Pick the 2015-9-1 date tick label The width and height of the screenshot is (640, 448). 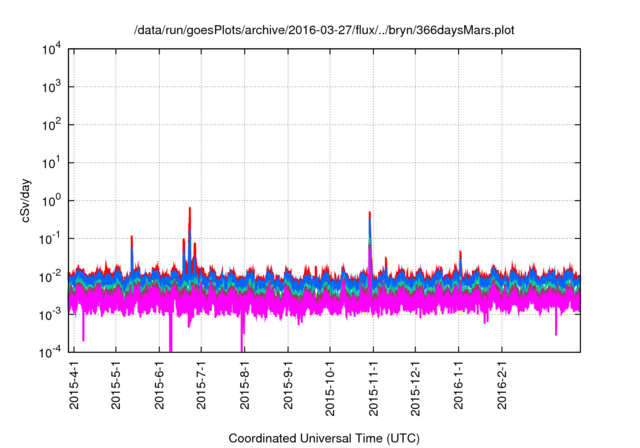pos(288,385)
